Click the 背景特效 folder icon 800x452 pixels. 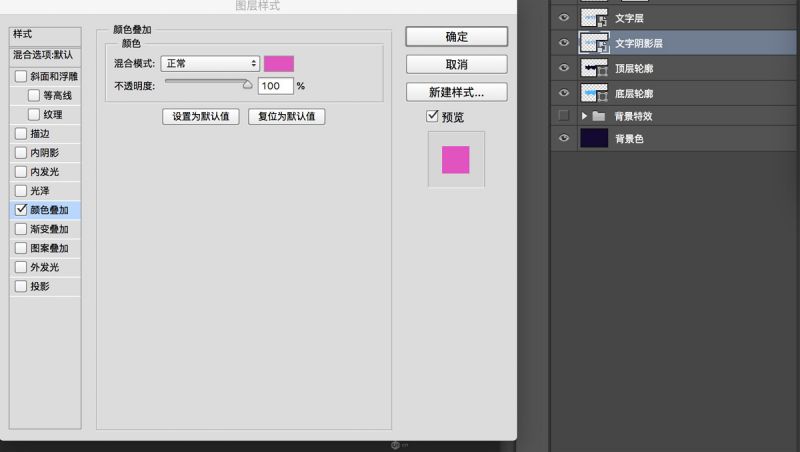[599, 116]
